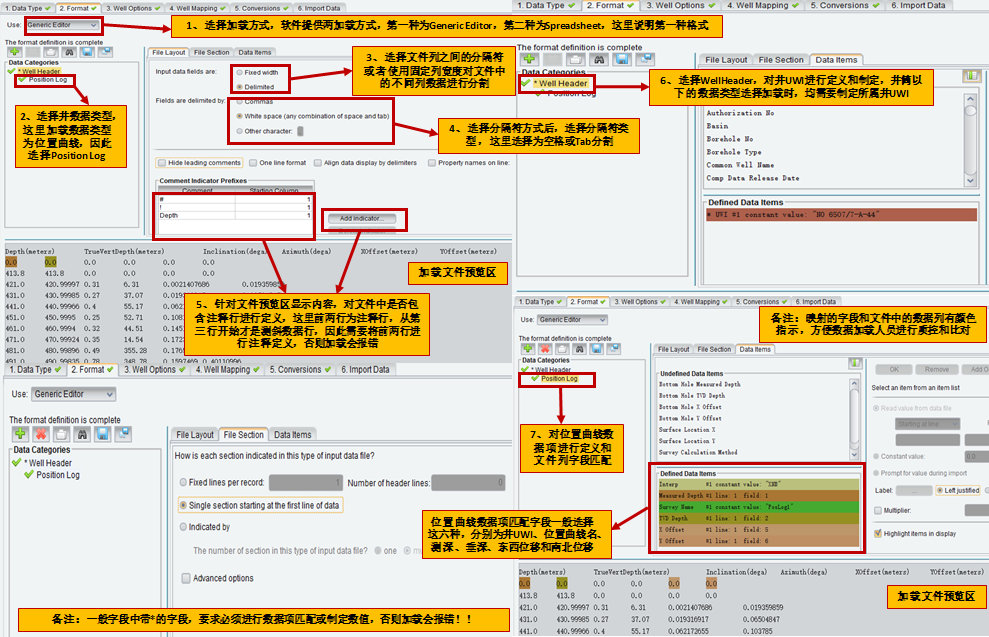Click the briefcase icon next to the add button
Viewport: 989px width, 637px height.
click(x=51, y=51)
